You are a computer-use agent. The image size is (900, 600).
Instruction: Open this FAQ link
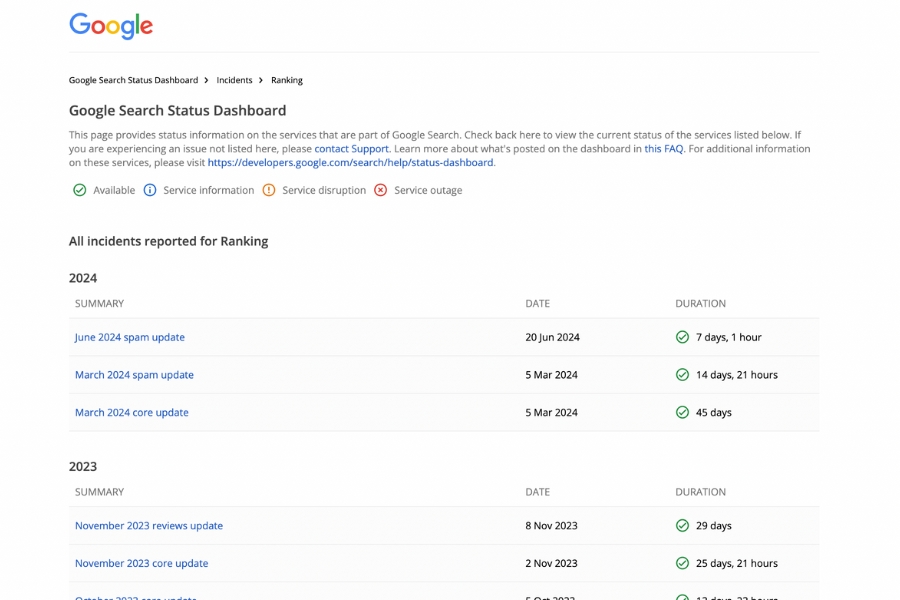662,148
